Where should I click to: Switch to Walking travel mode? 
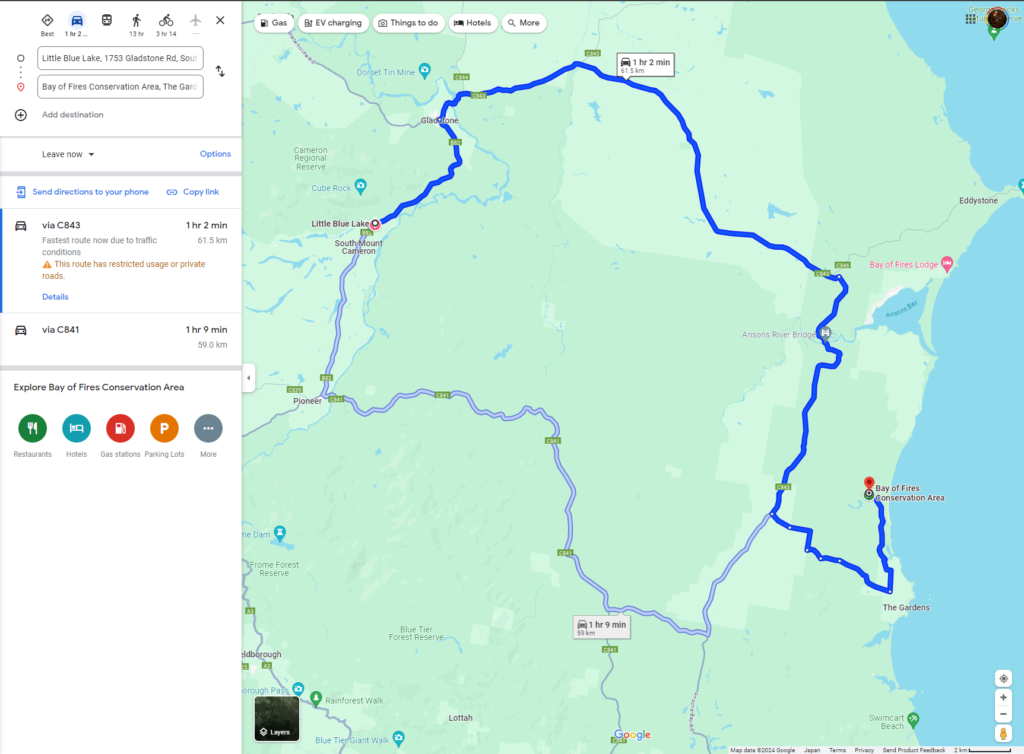click(136, 21)
